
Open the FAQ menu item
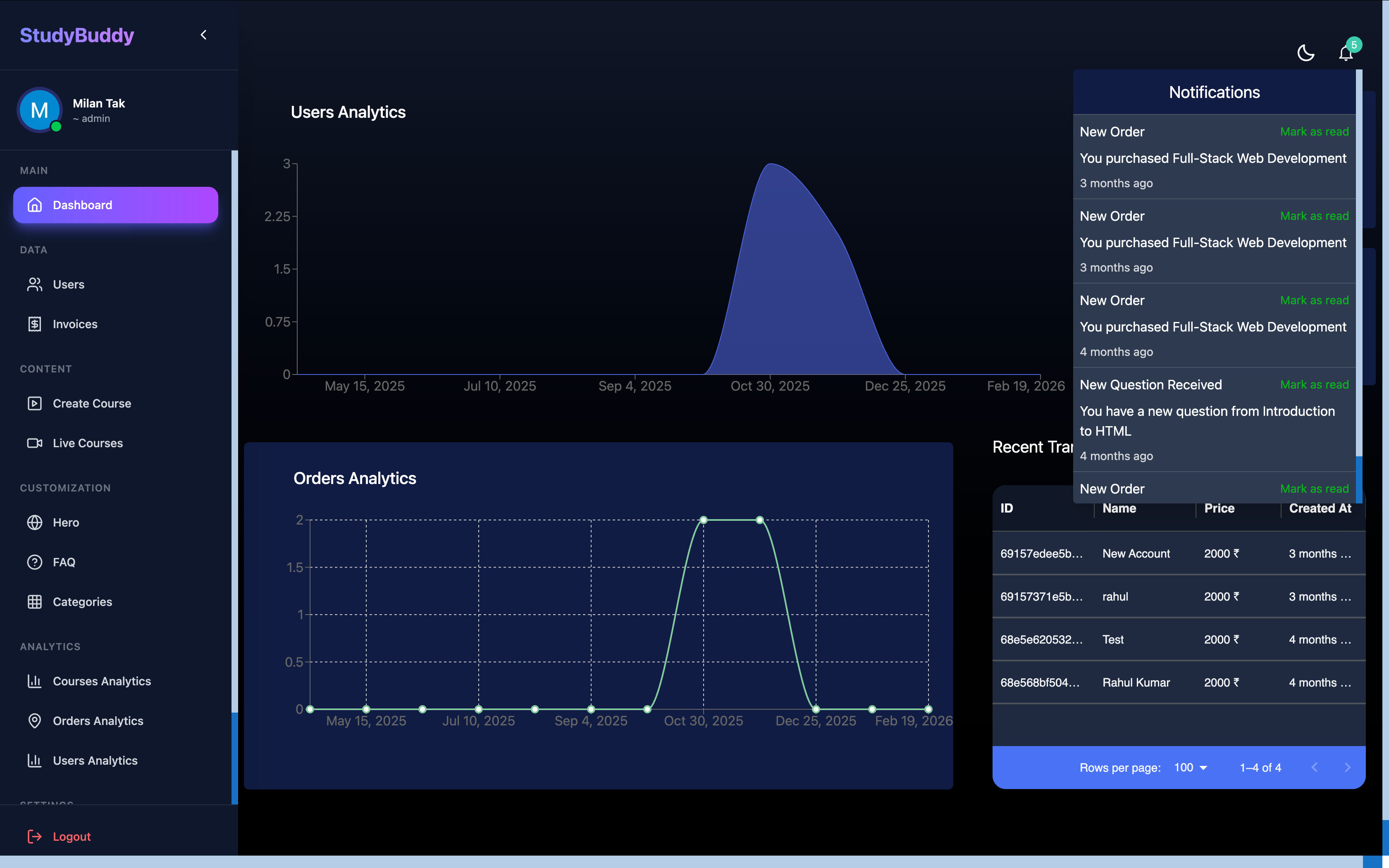point(64,561)
